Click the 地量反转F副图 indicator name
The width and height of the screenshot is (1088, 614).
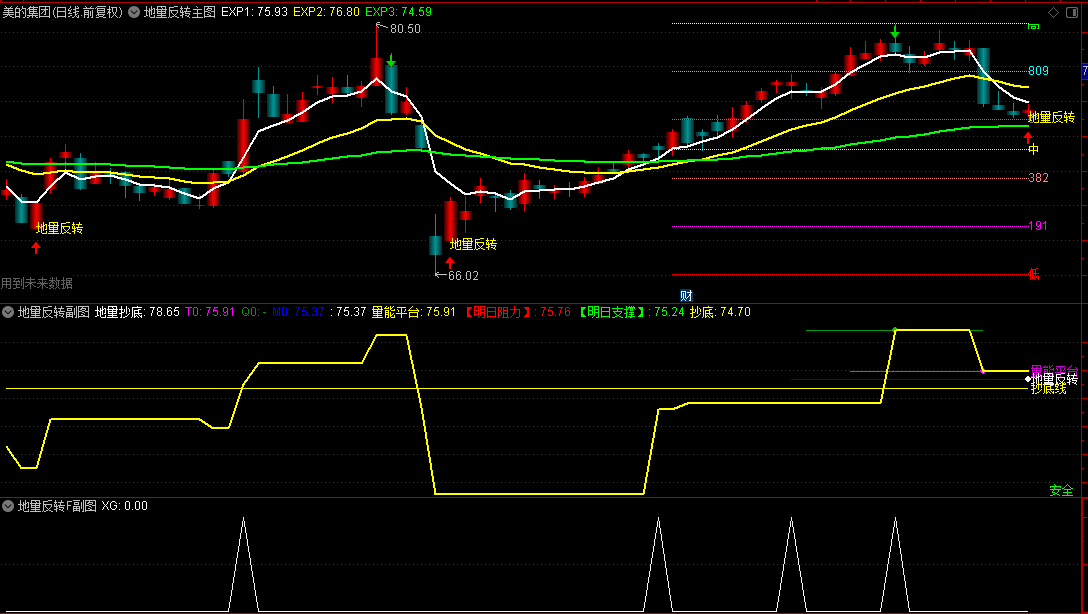[57, 506]
